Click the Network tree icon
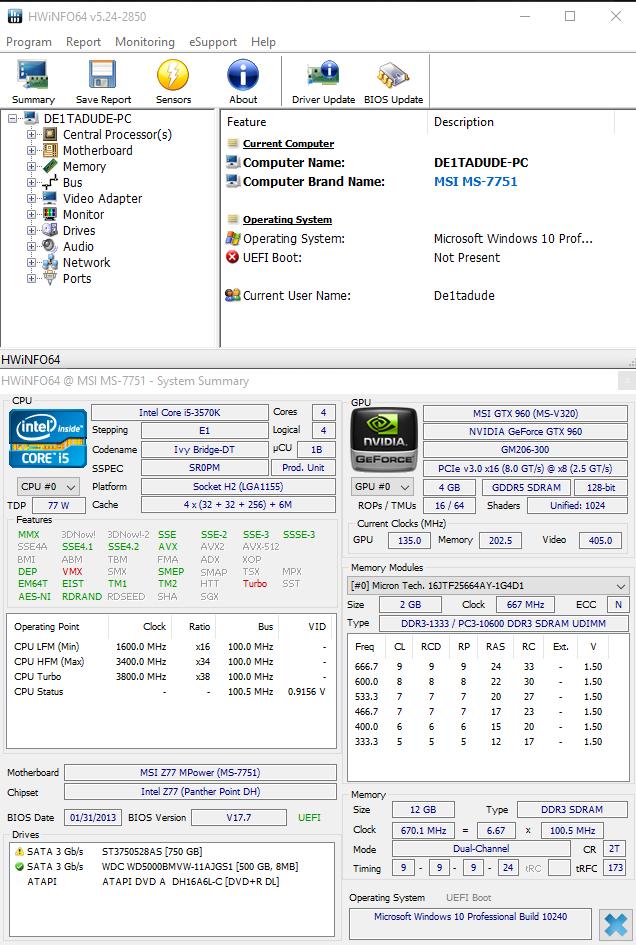Screen dimensions: 636x945 [x=51, y=262]
